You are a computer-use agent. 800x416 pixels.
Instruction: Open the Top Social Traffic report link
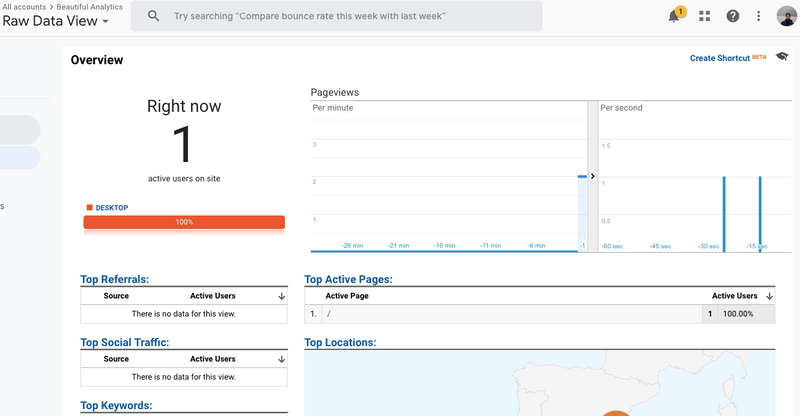coord(124,342)
